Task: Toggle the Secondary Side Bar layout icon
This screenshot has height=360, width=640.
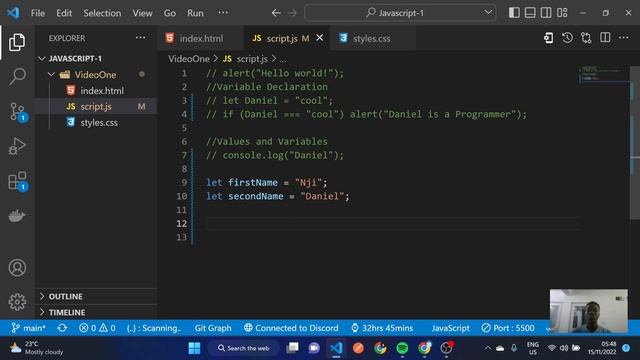Action: [546, 13]
